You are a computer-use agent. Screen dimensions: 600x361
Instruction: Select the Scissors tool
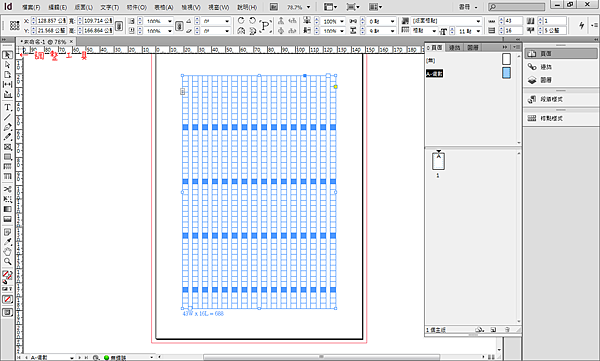7,189
